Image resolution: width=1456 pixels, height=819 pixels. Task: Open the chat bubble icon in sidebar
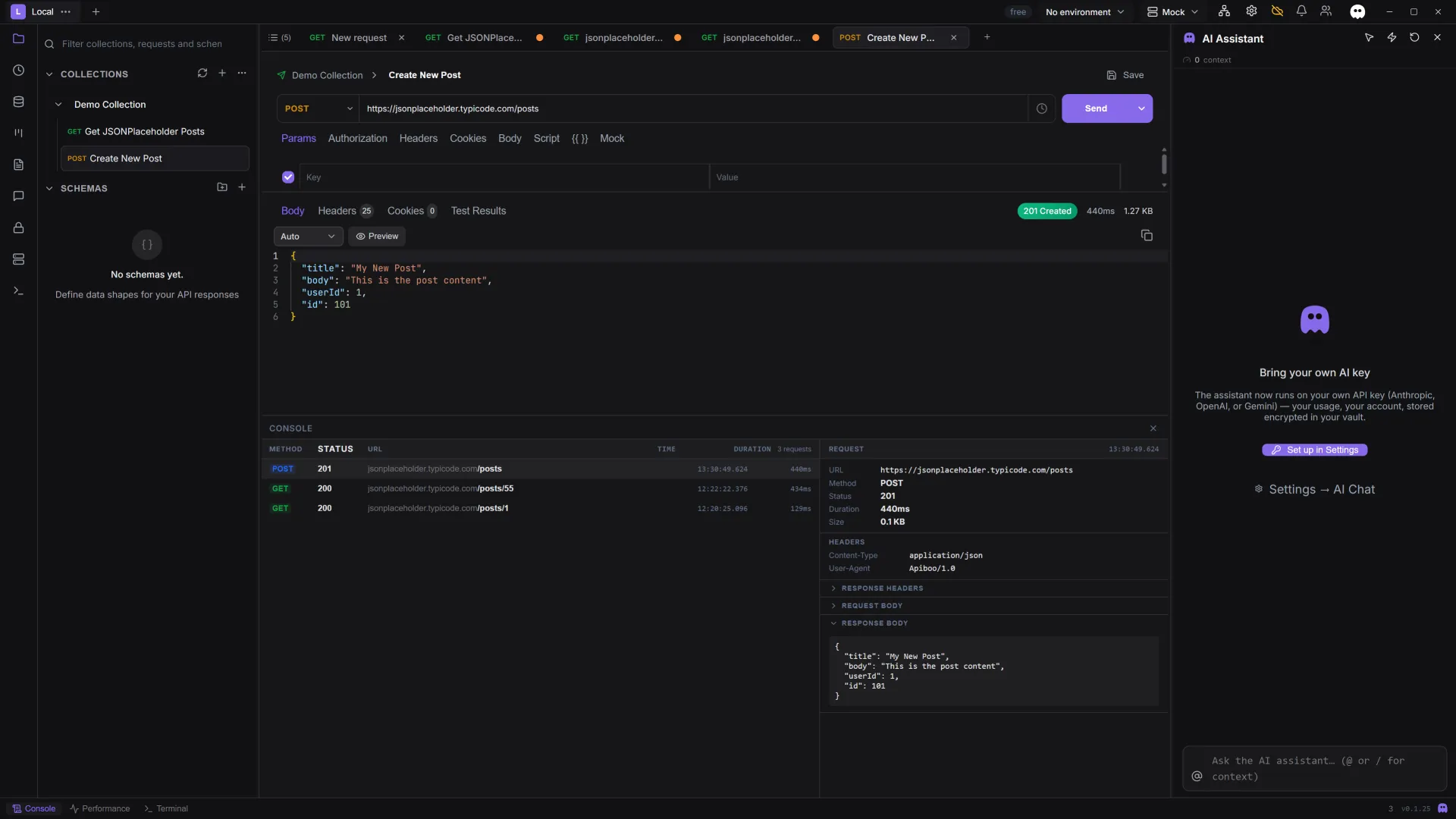point(19,196)
